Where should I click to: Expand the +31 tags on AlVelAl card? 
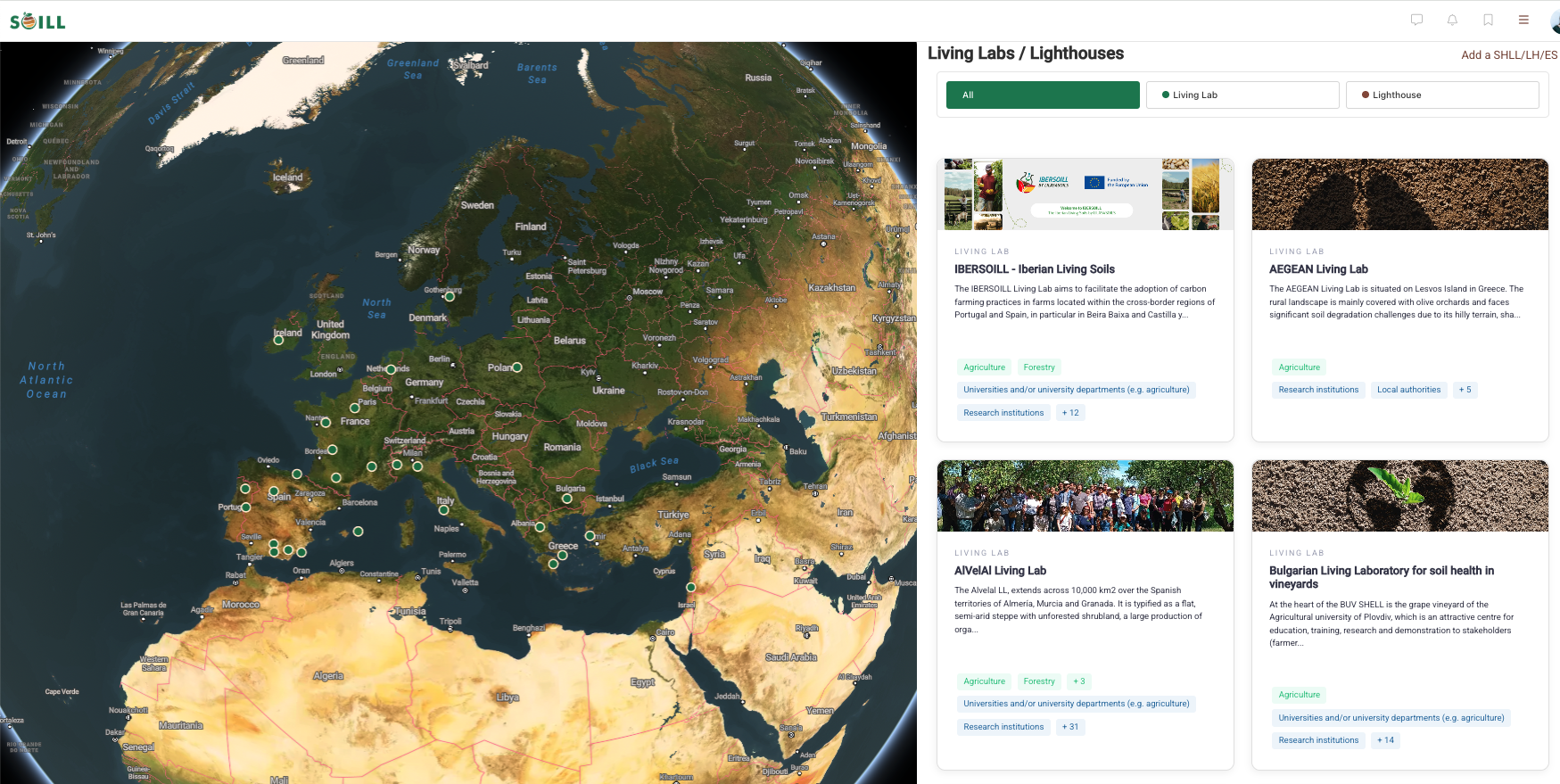[1070, 727]
